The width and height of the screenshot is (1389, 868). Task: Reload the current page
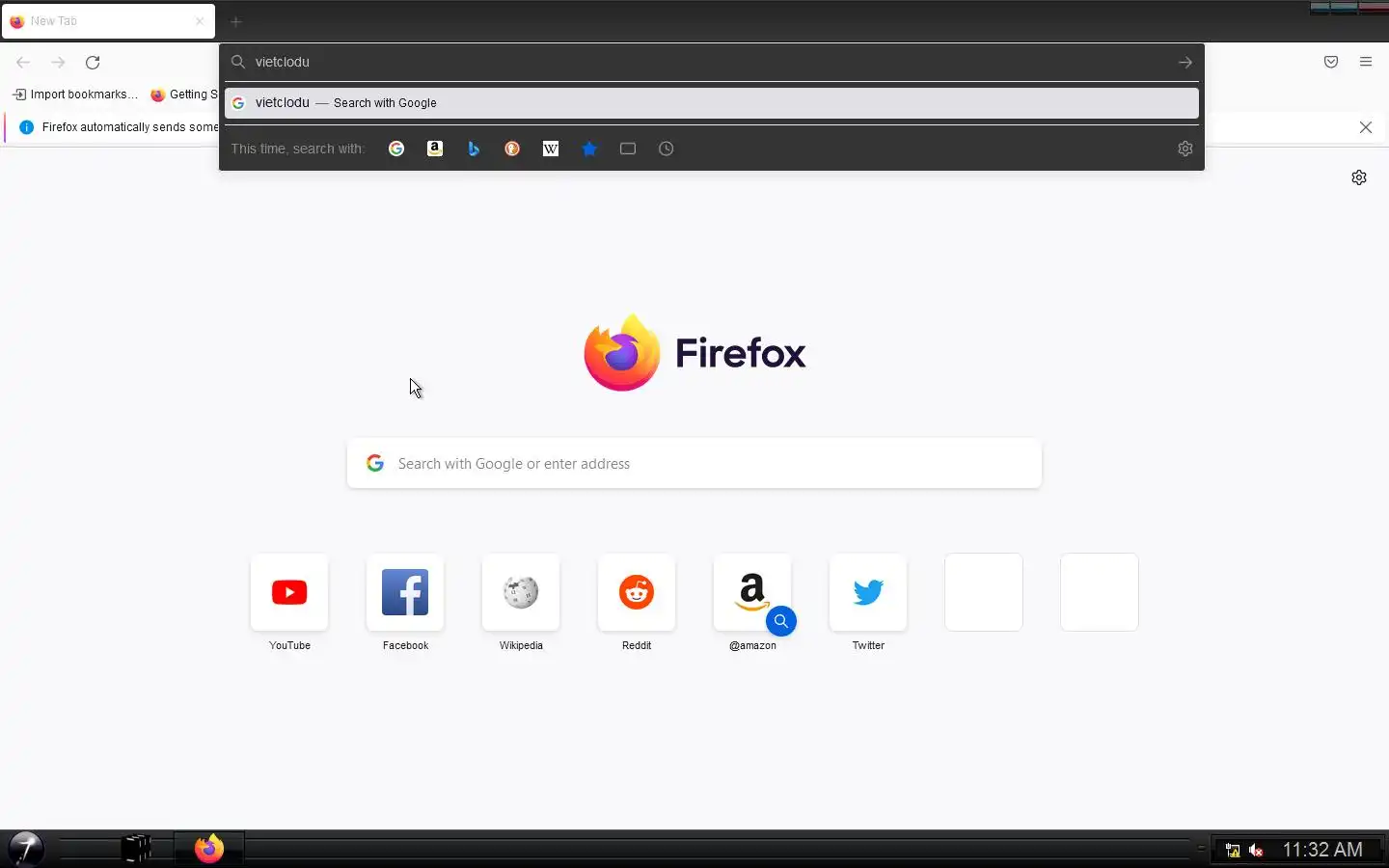coord(93,62)
